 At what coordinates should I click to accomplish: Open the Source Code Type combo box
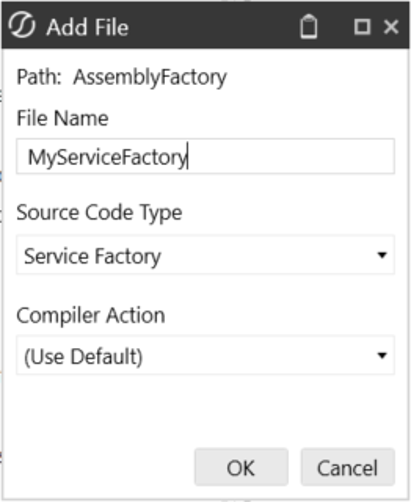tap(205, 255)
